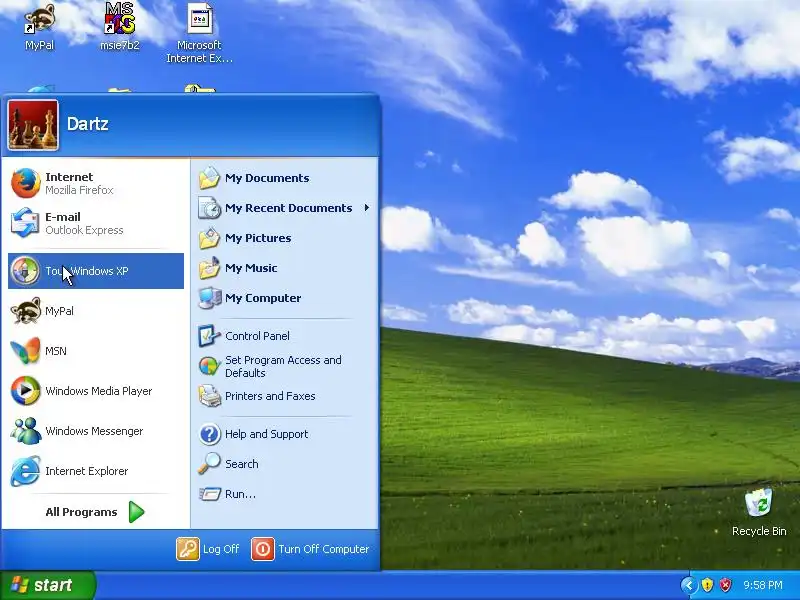Open MyPal from the start menu
The height and width of the screenshot is (600, 800).
coord(96,311)
